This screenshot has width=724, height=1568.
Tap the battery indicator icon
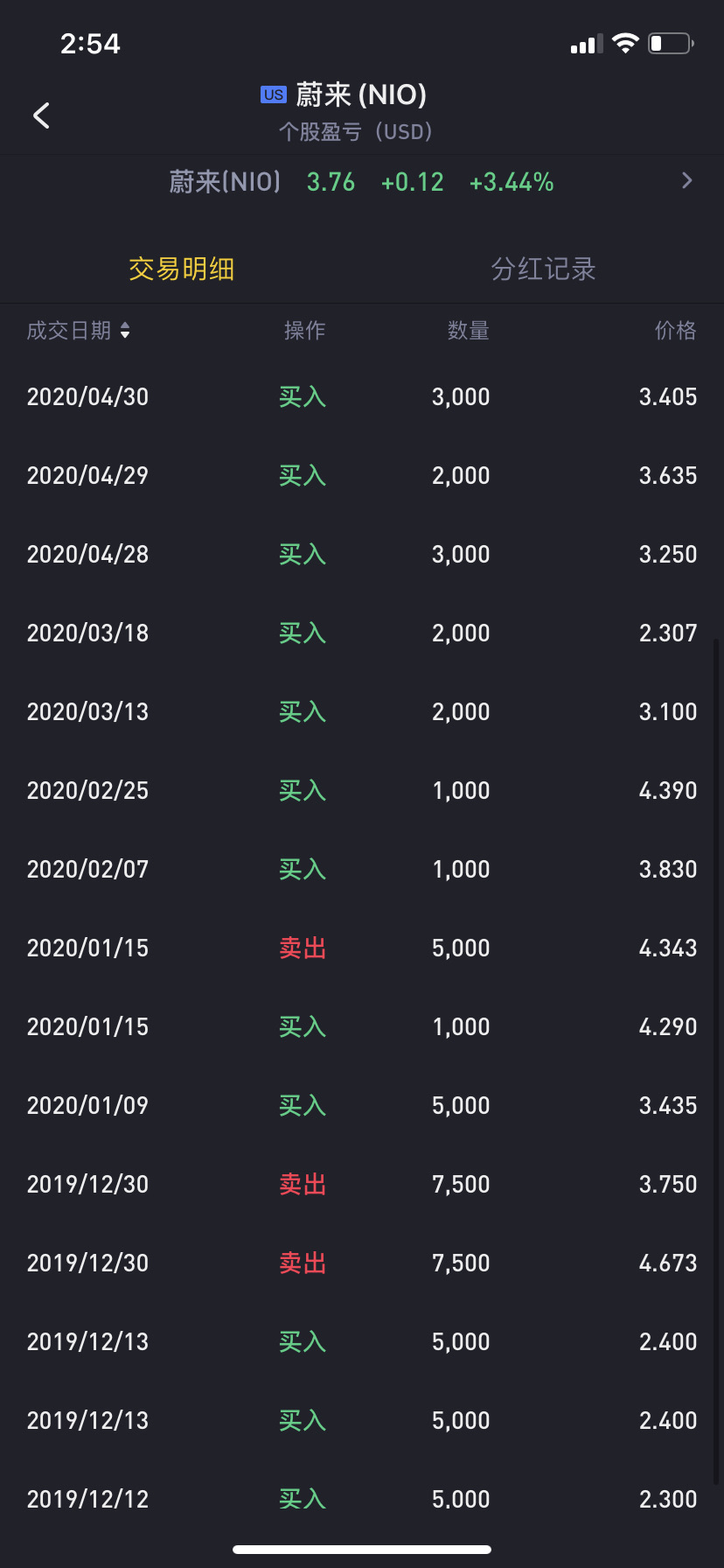671,43
